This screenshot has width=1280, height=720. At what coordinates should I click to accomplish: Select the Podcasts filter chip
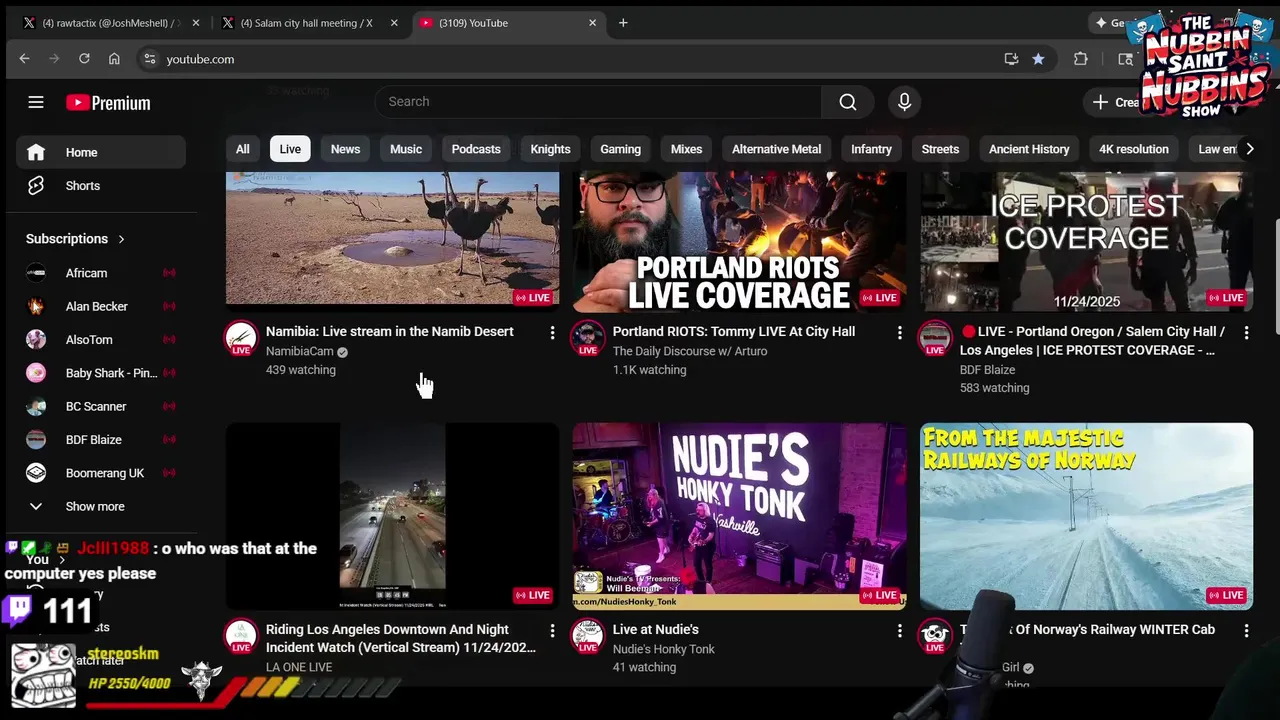click(476, 149)
